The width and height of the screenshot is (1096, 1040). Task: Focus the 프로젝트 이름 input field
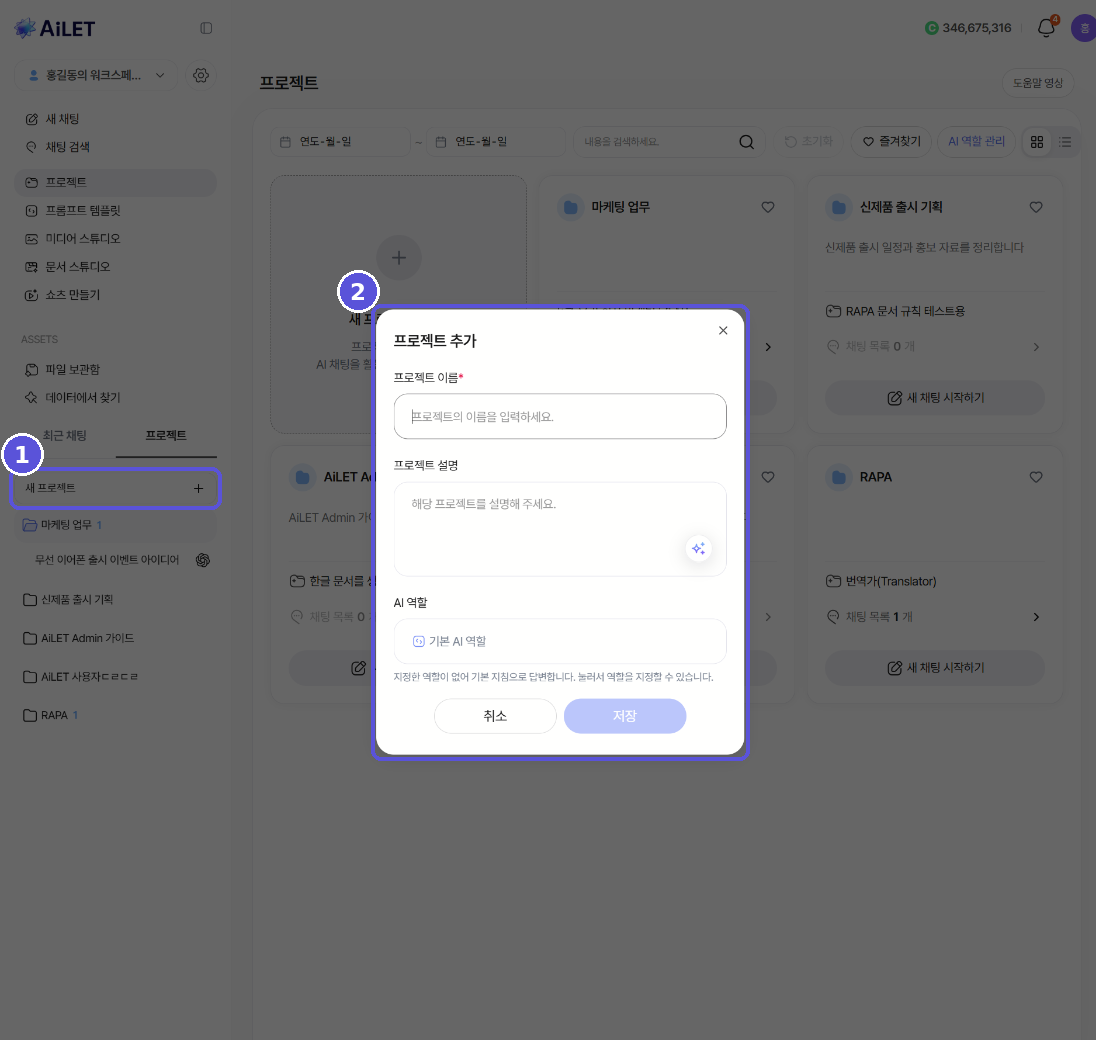pos(560,417)
